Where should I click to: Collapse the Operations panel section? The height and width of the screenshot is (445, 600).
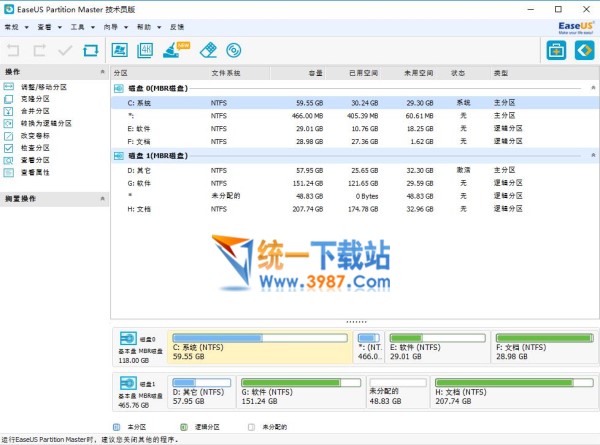point(102,72)
